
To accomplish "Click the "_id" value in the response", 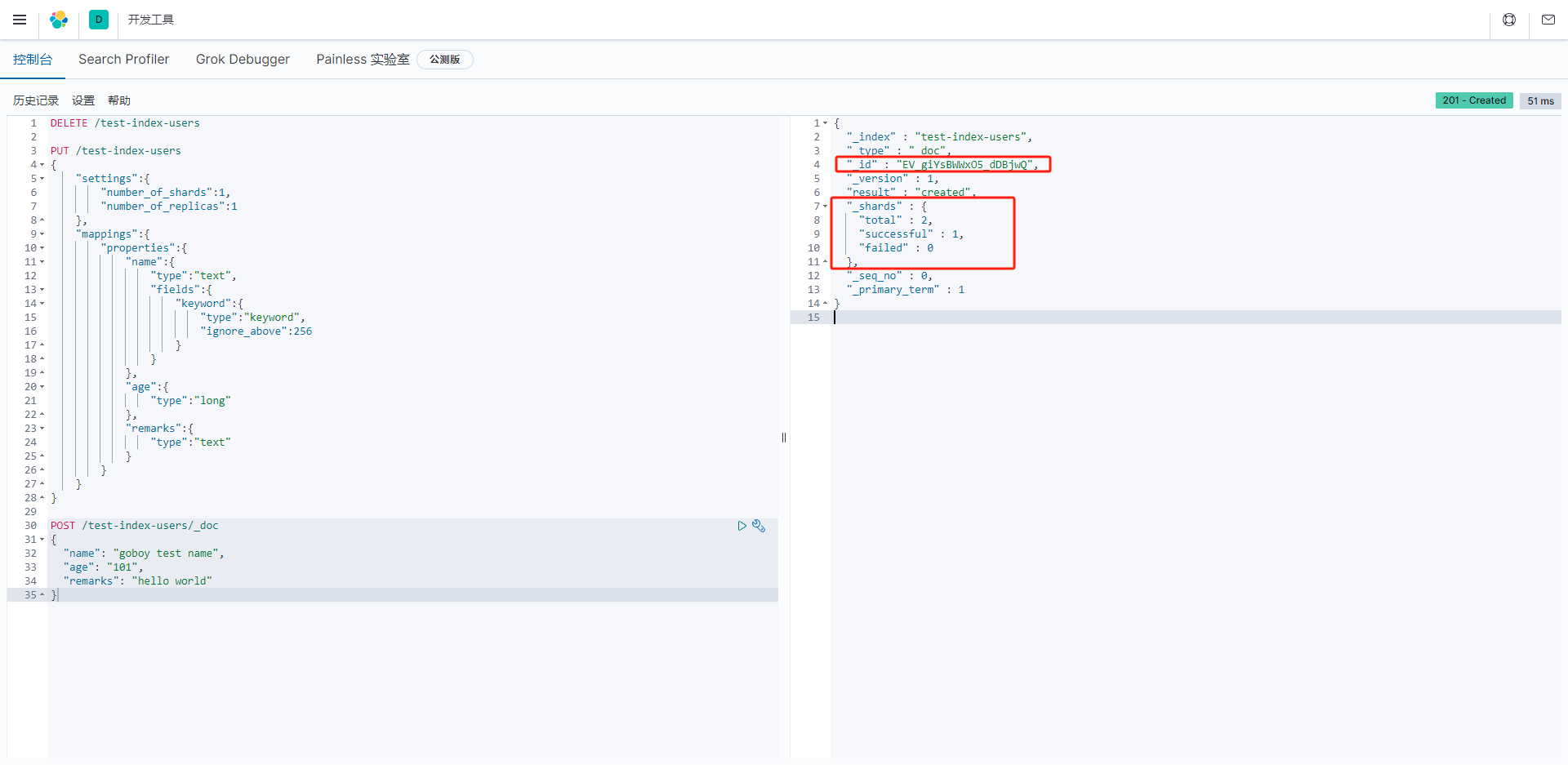I will 964,165.
